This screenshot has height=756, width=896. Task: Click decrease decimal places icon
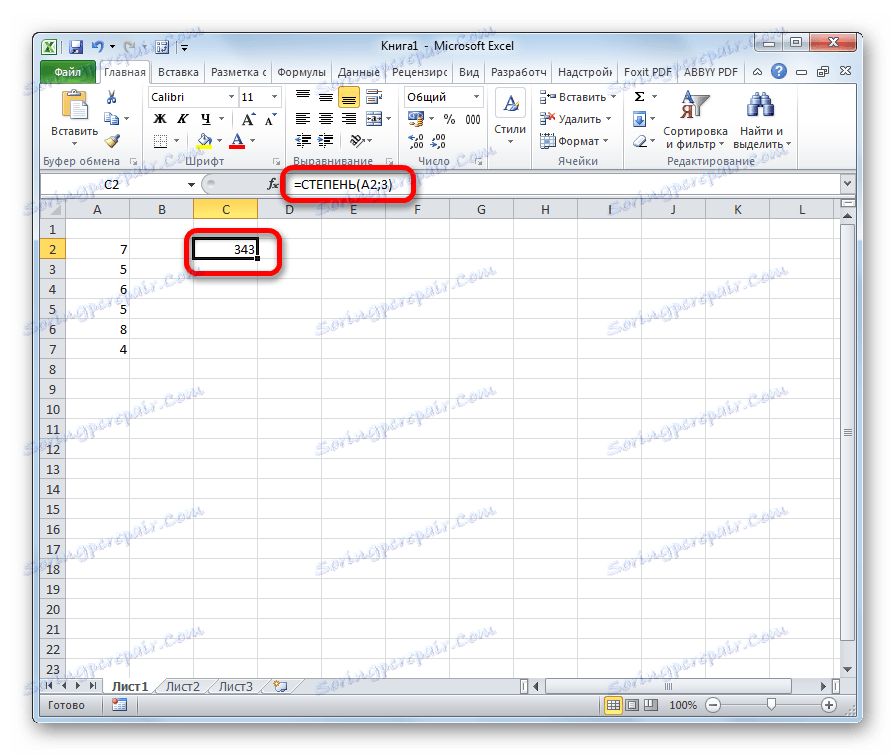point(438,141)
